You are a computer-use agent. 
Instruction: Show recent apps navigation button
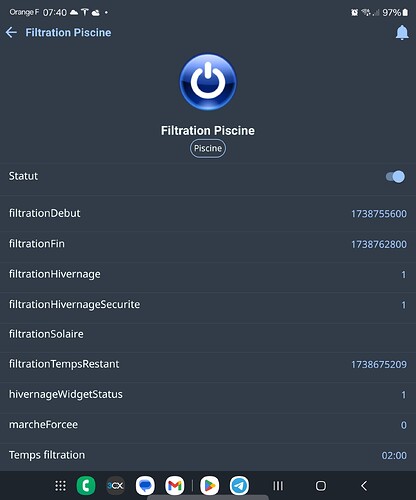click(x=278, y=486)
